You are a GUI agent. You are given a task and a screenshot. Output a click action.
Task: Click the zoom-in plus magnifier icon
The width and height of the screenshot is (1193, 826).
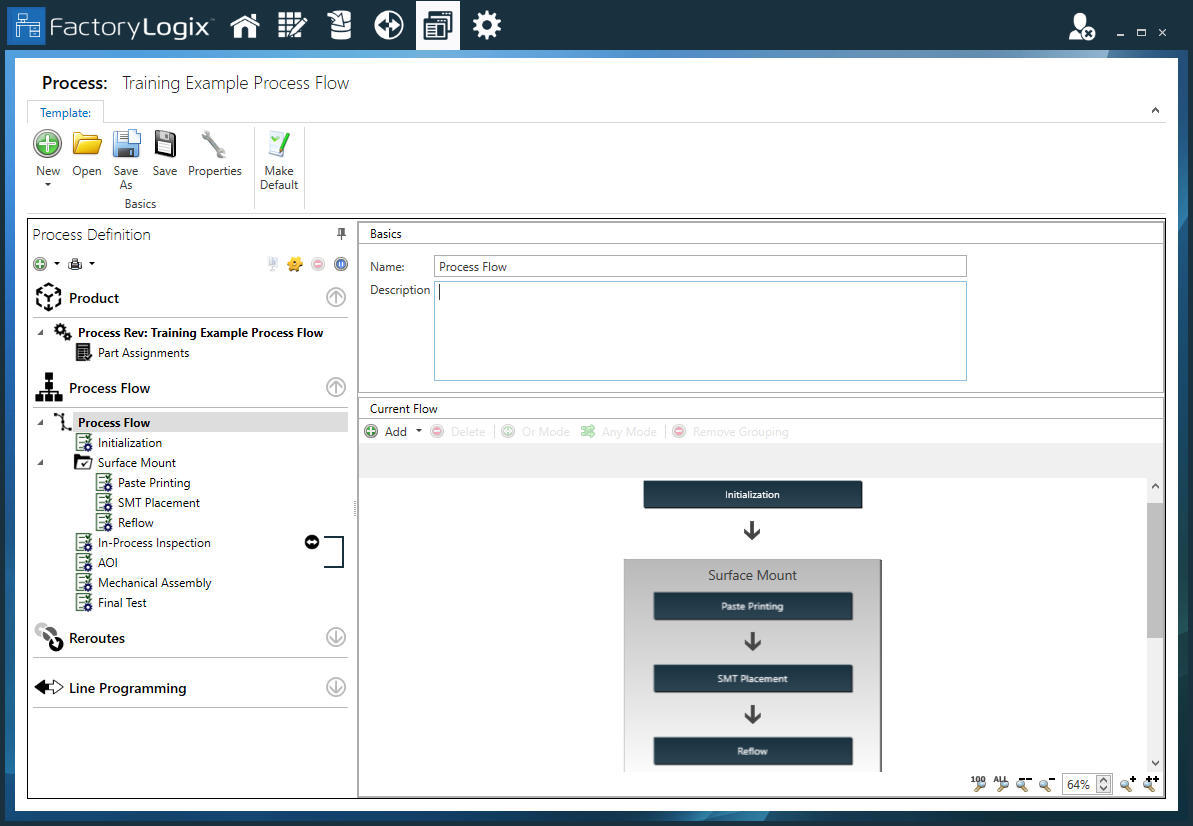click(x=1126, y=784)
